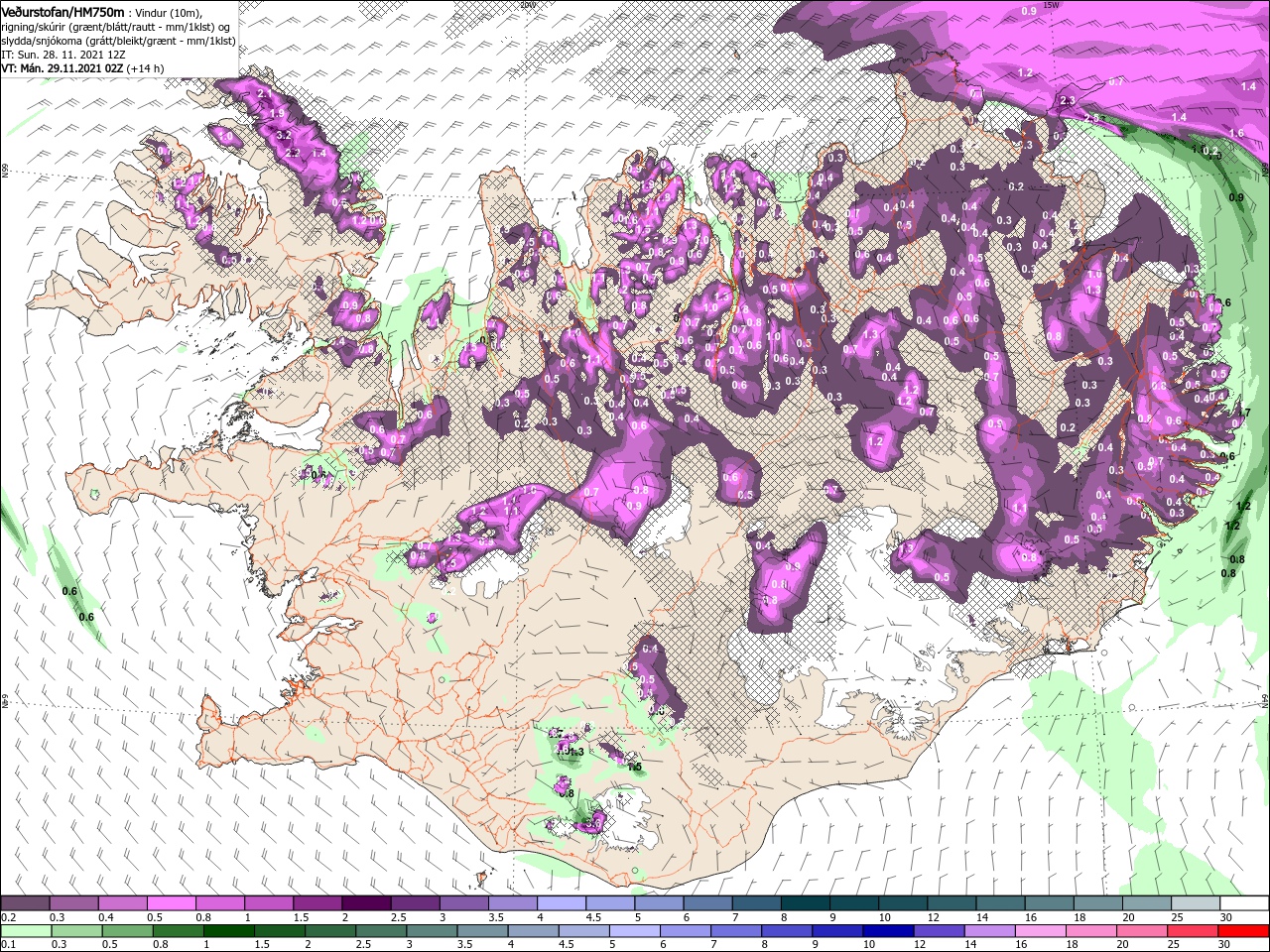1270x952 pixels.
Task: Pick the palest green 0.1 swatch in lower rain legend
Action: pos(25,931)
